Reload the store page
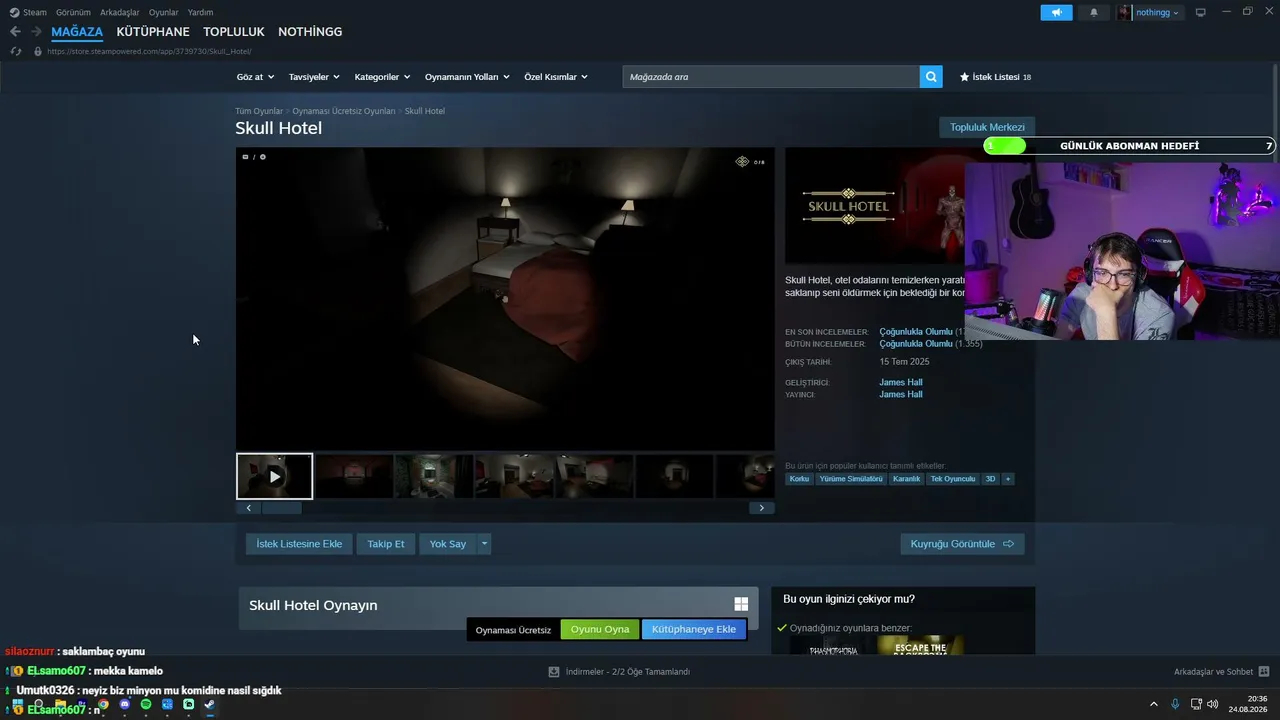Viewport: 1280px width, 720px height. (x=16, y=51)
